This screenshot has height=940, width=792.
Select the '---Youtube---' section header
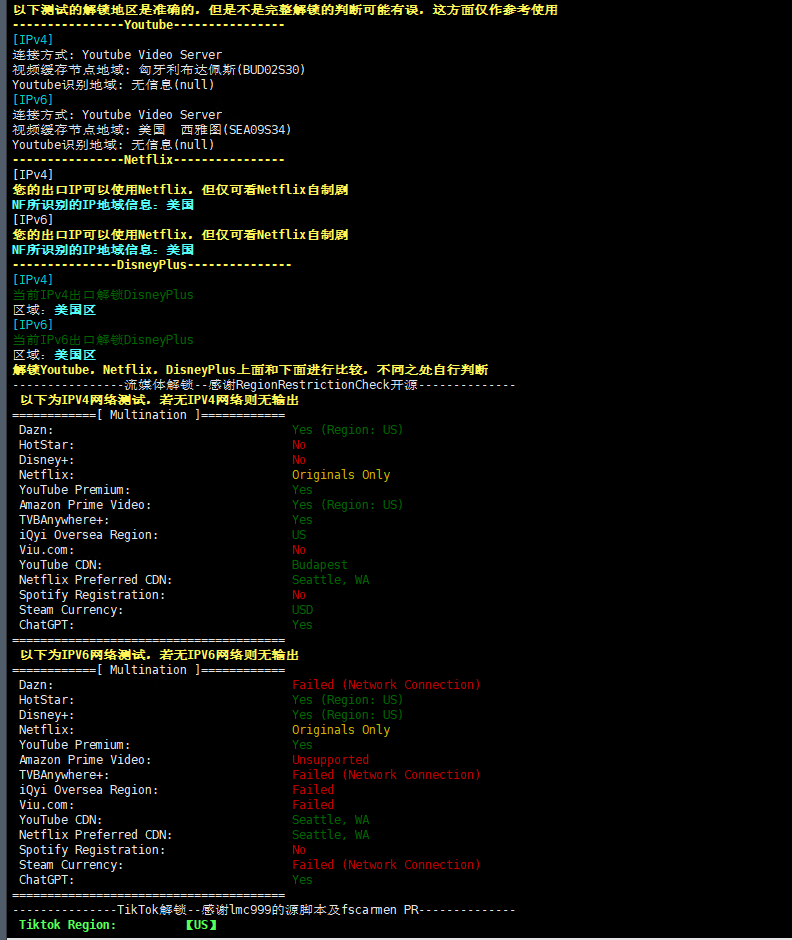[149, 25]
